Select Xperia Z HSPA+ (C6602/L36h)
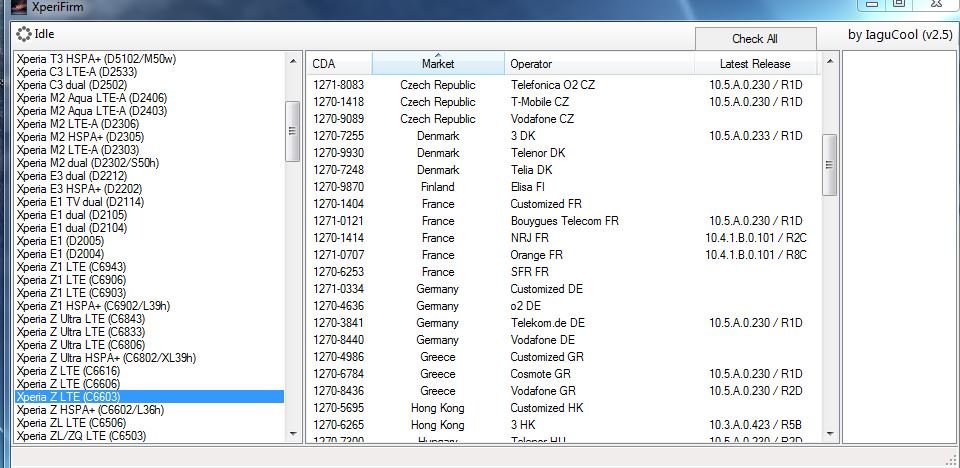Screen dimensions: 960x468 click(x=149, y=410)
